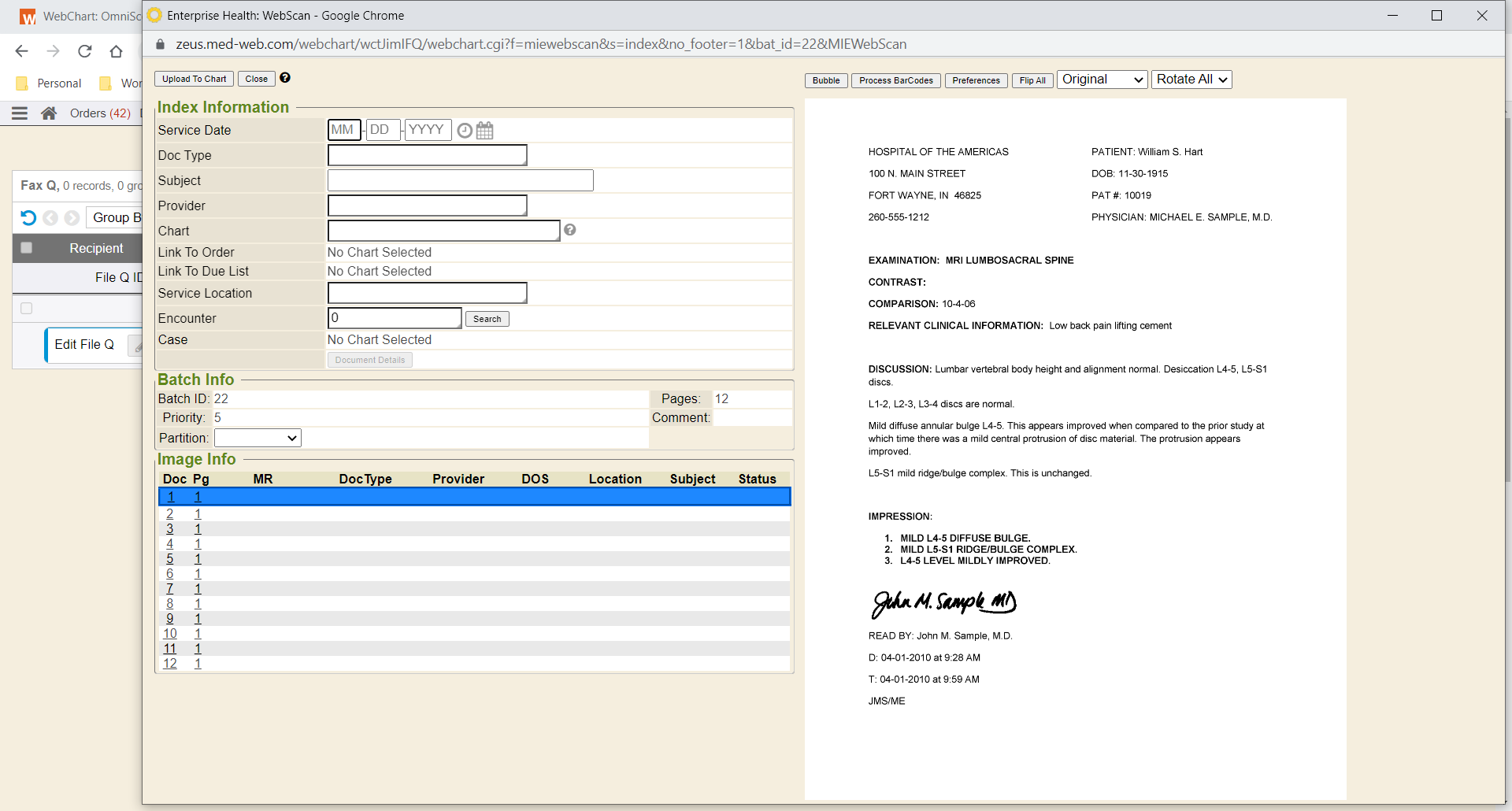Click the Encounter number field
The width and height of the screenshot is (1512, 811).
(x=395, y=318)
